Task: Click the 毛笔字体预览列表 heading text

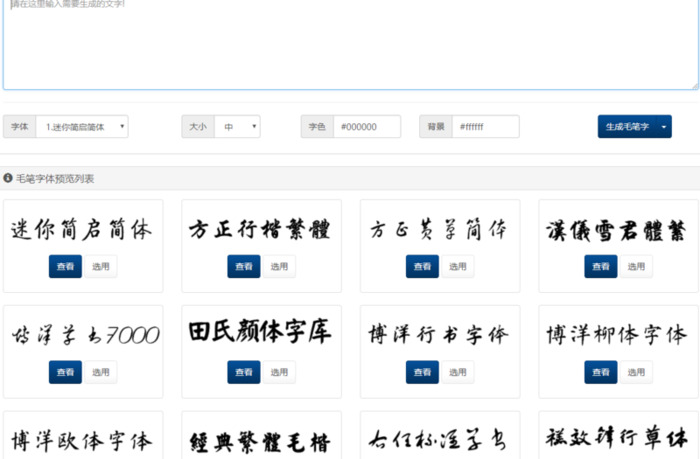Action: 55,179
